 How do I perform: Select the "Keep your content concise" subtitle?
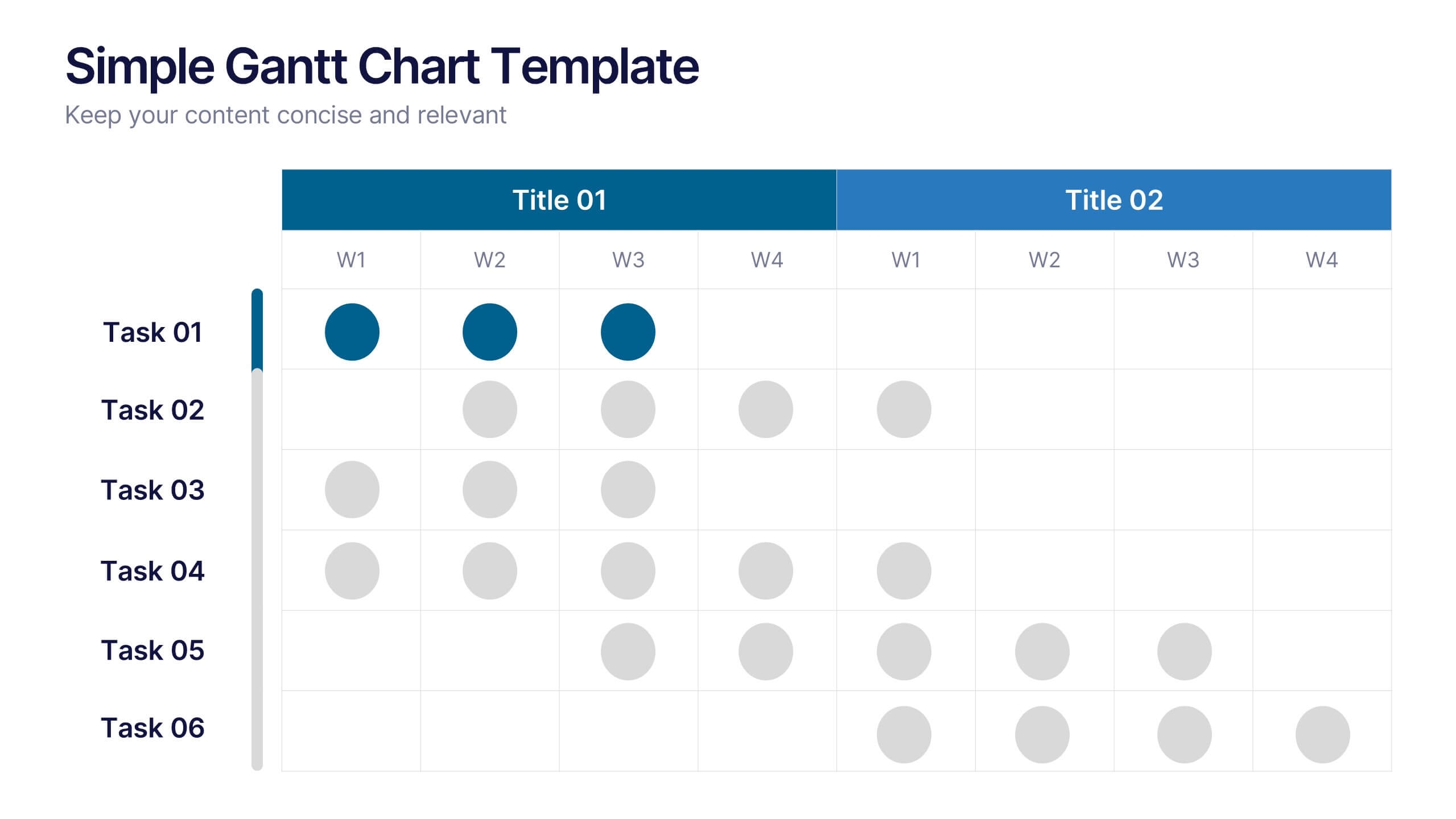tap(285, 115)
